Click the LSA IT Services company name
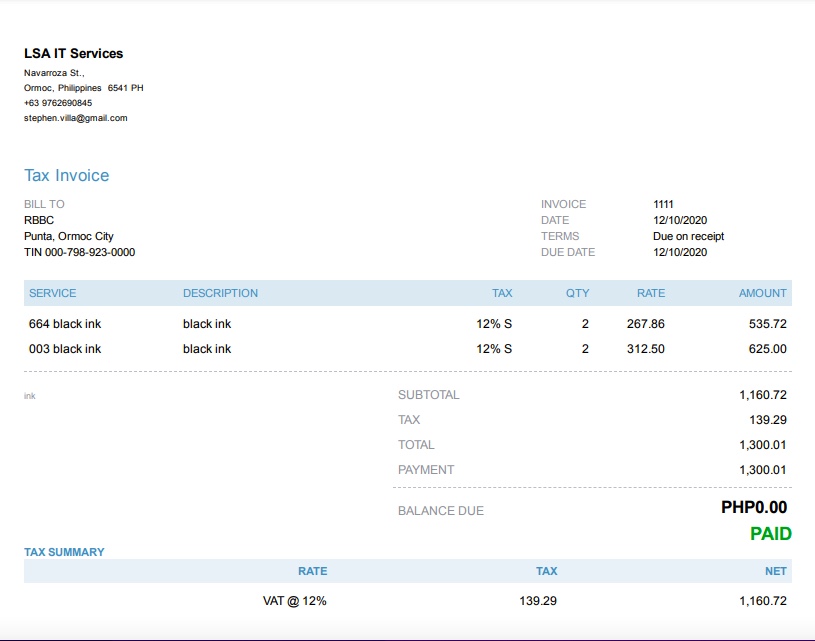 (74, 53)
